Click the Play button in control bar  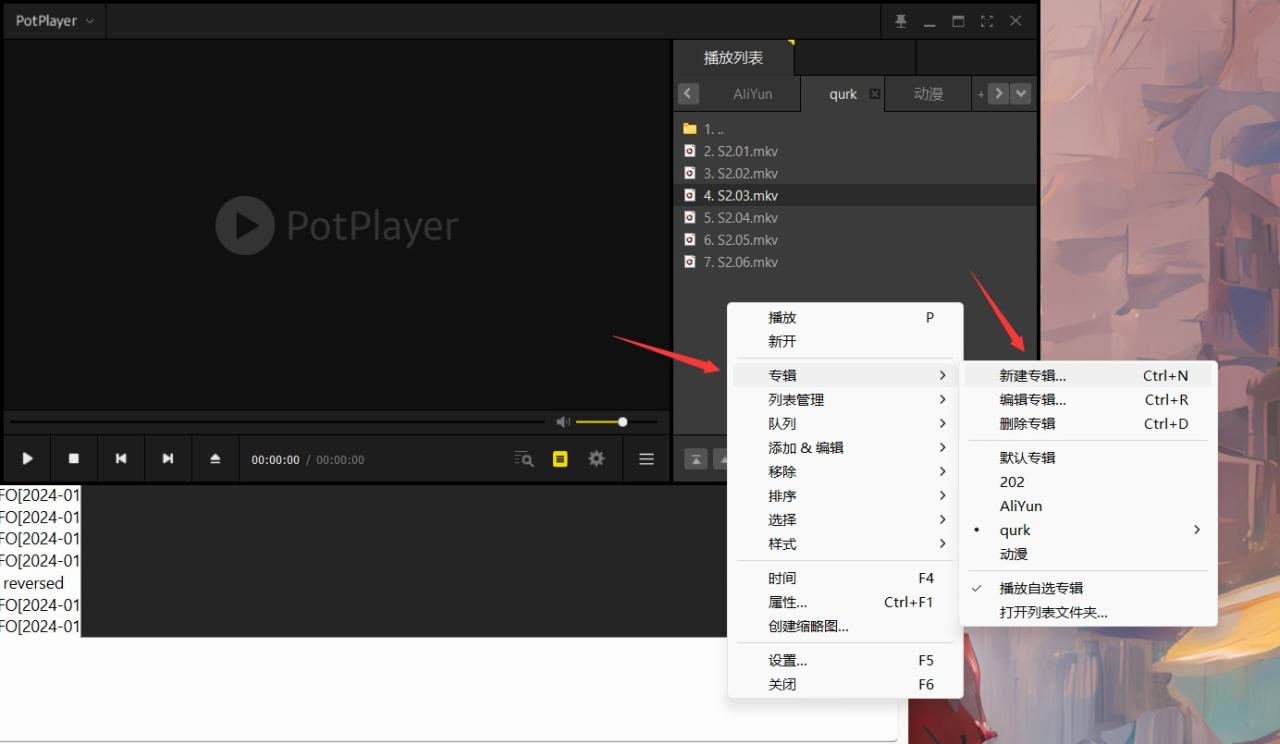28,459
